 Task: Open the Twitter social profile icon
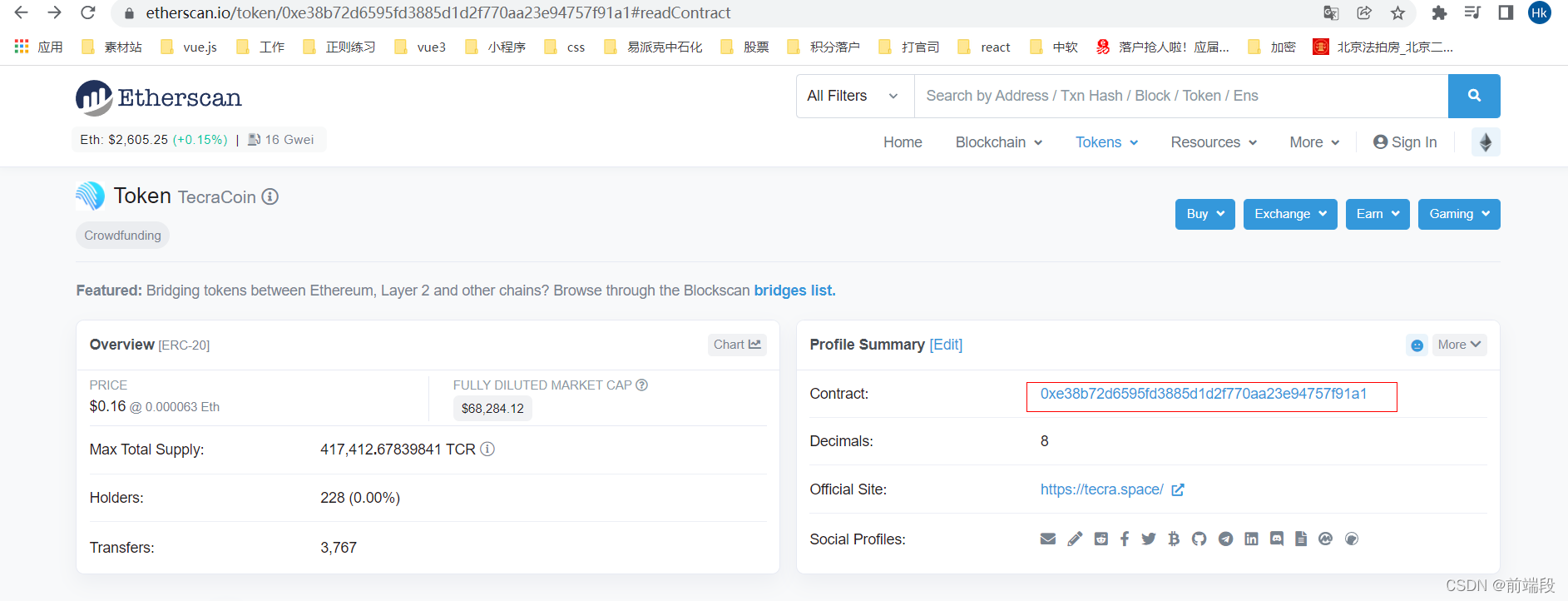1149,539
